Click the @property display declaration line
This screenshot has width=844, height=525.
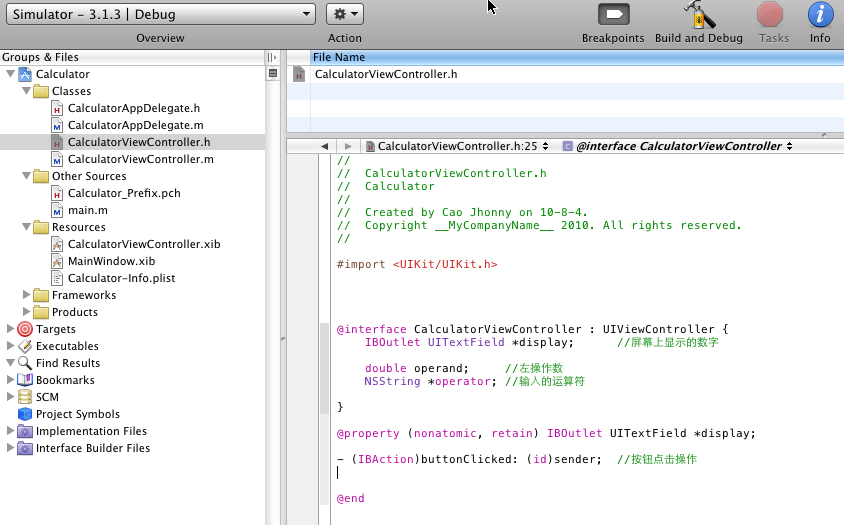pyautogui.click(x=546, y=433)
